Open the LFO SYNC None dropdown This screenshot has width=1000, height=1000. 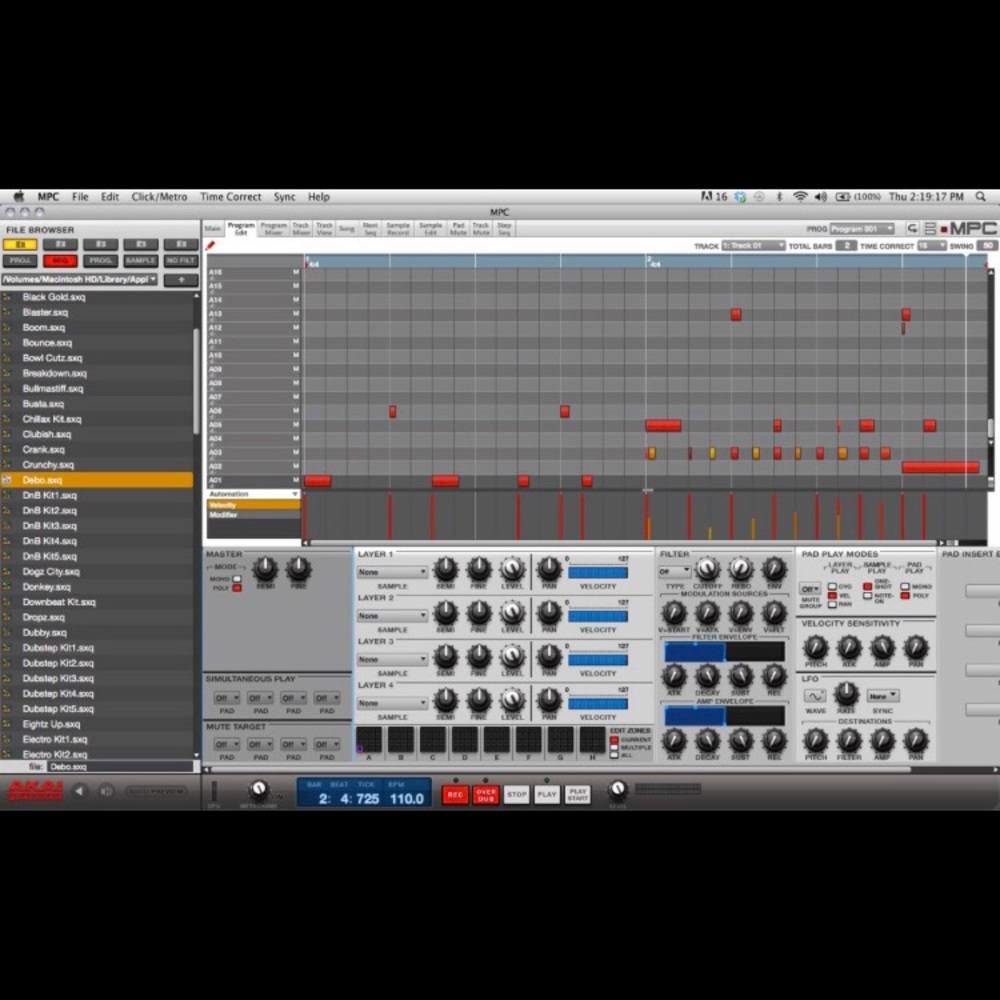(x=883, y=696)
